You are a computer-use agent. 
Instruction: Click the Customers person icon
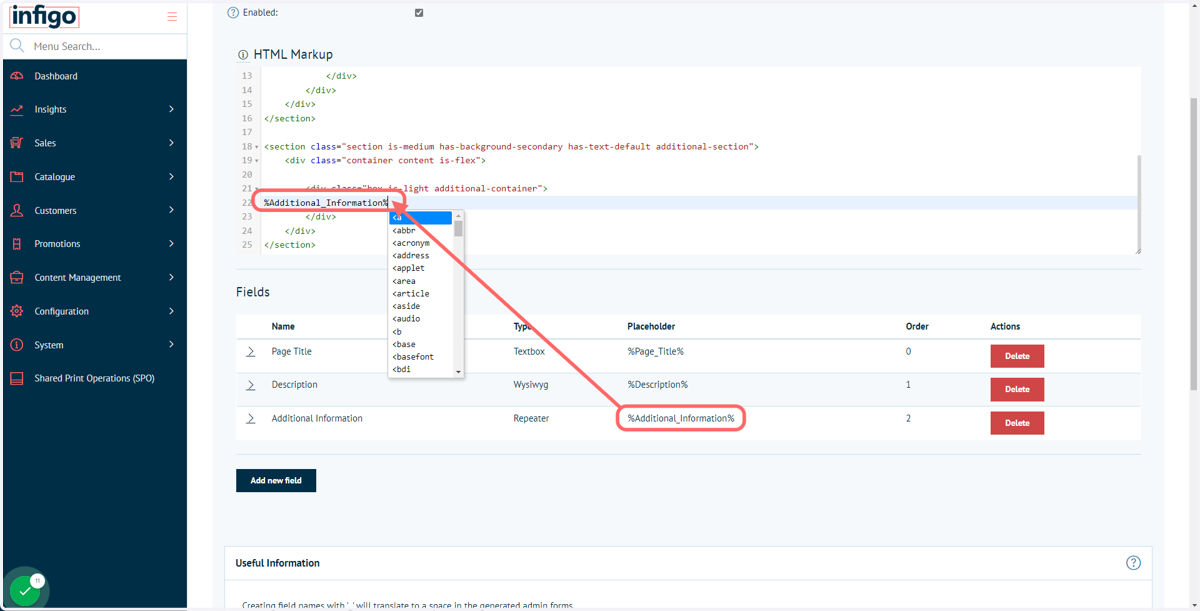17,211
